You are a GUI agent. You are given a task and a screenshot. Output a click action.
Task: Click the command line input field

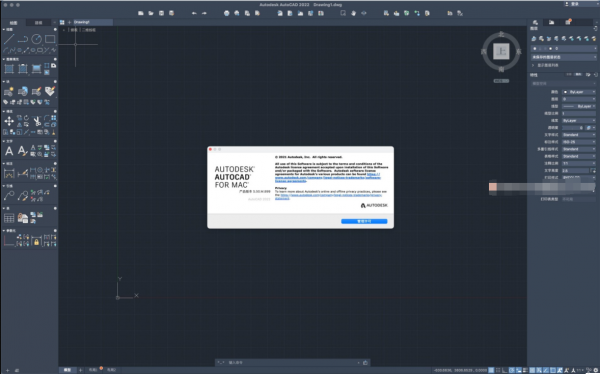pos(293,363)
